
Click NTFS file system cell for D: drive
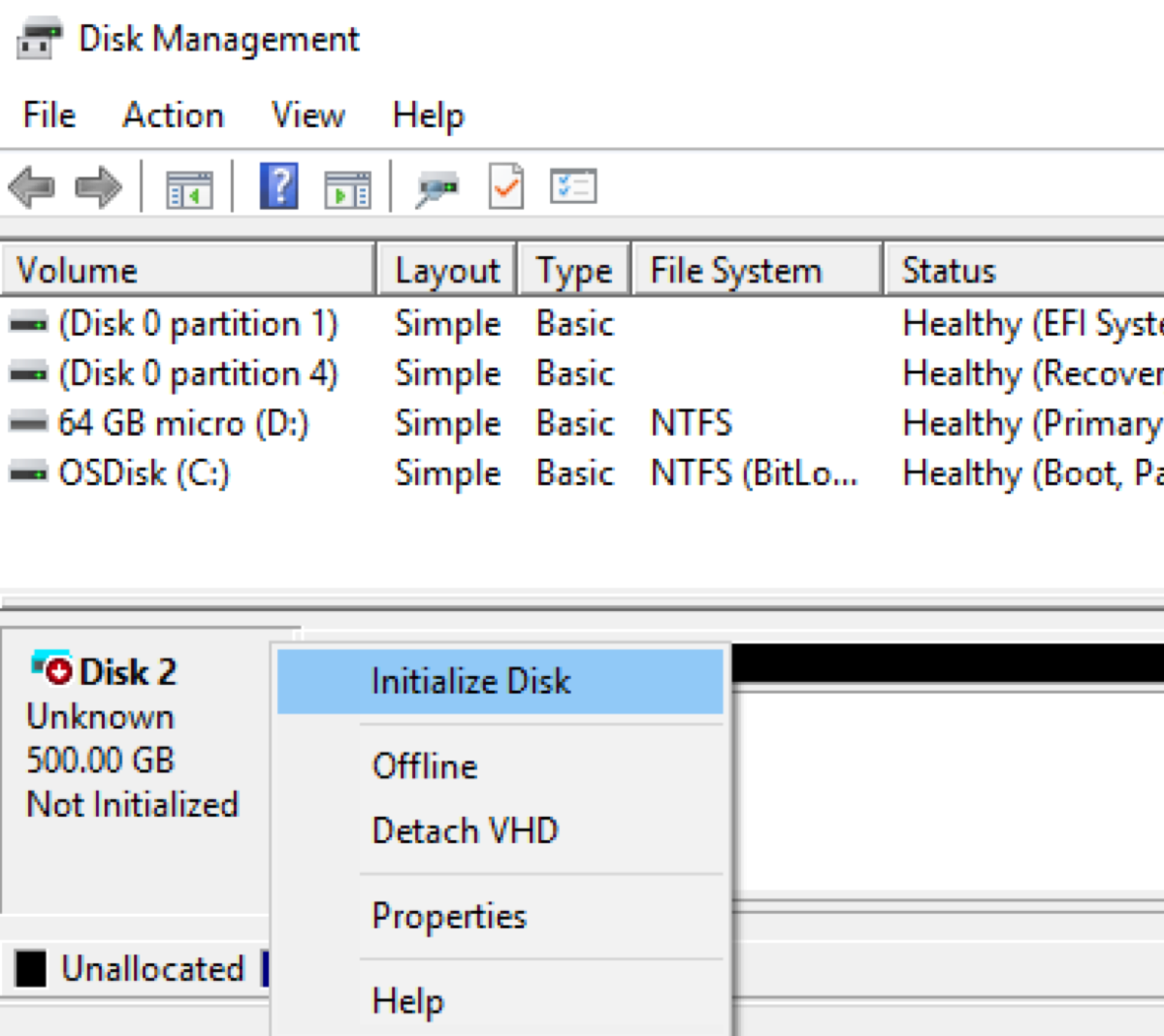coord(692,423)
